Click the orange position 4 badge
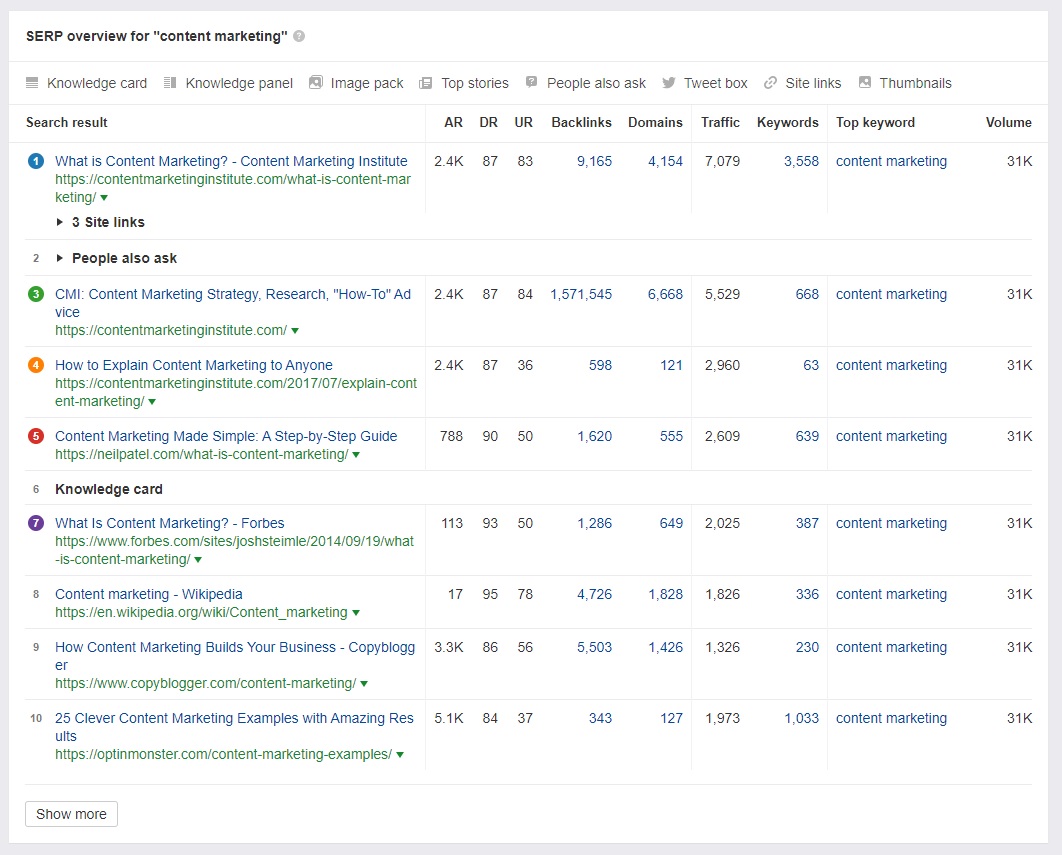This screenshot has width=1062, height=855. (36, 365)
